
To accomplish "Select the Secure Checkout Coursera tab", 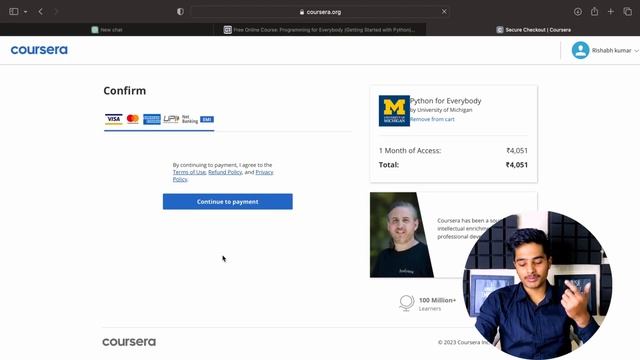I will point(533,30).
